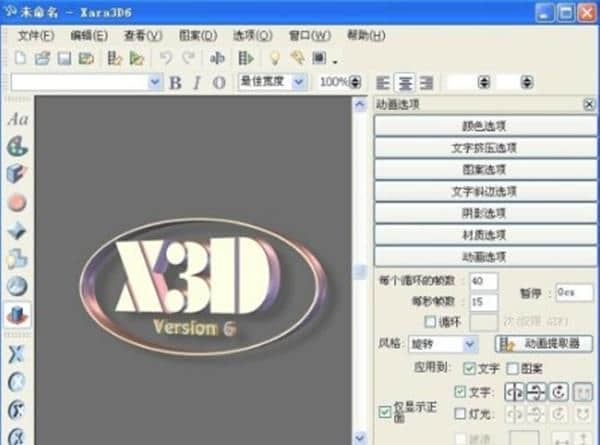This screenshot has height=445, width=600.
Task: Select the blue cube animation tool icon
Action: [18, 315]
